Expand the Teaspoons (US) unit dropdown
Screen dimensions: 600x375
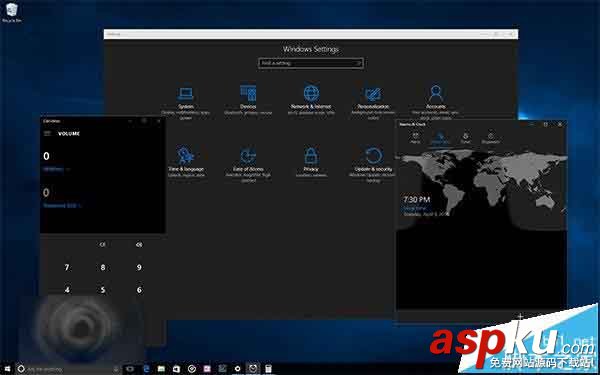63,205
